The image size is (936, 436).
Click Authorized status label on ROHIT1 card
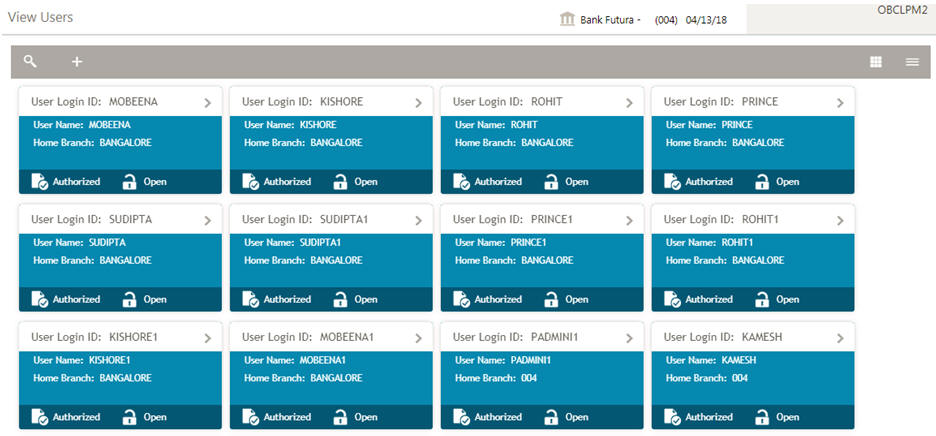(x=709, y=299)
